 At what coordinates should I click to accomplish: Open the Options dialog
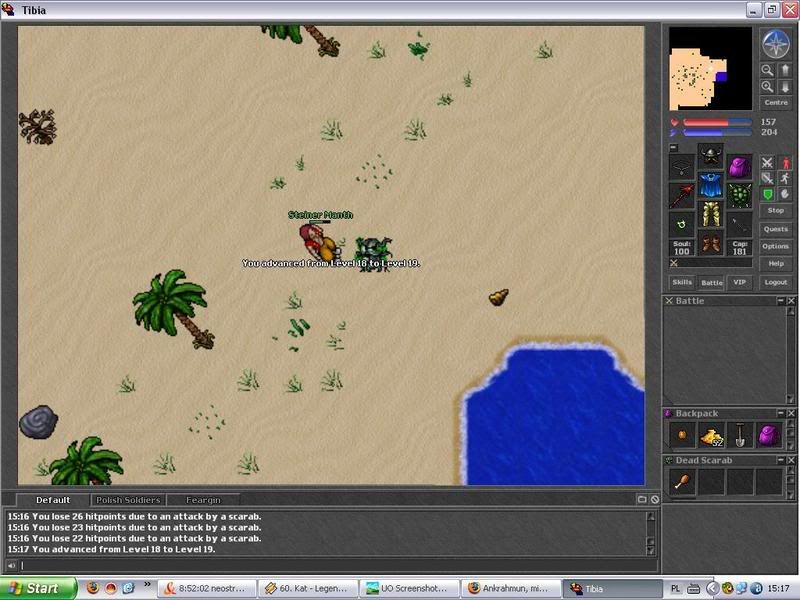776,246
